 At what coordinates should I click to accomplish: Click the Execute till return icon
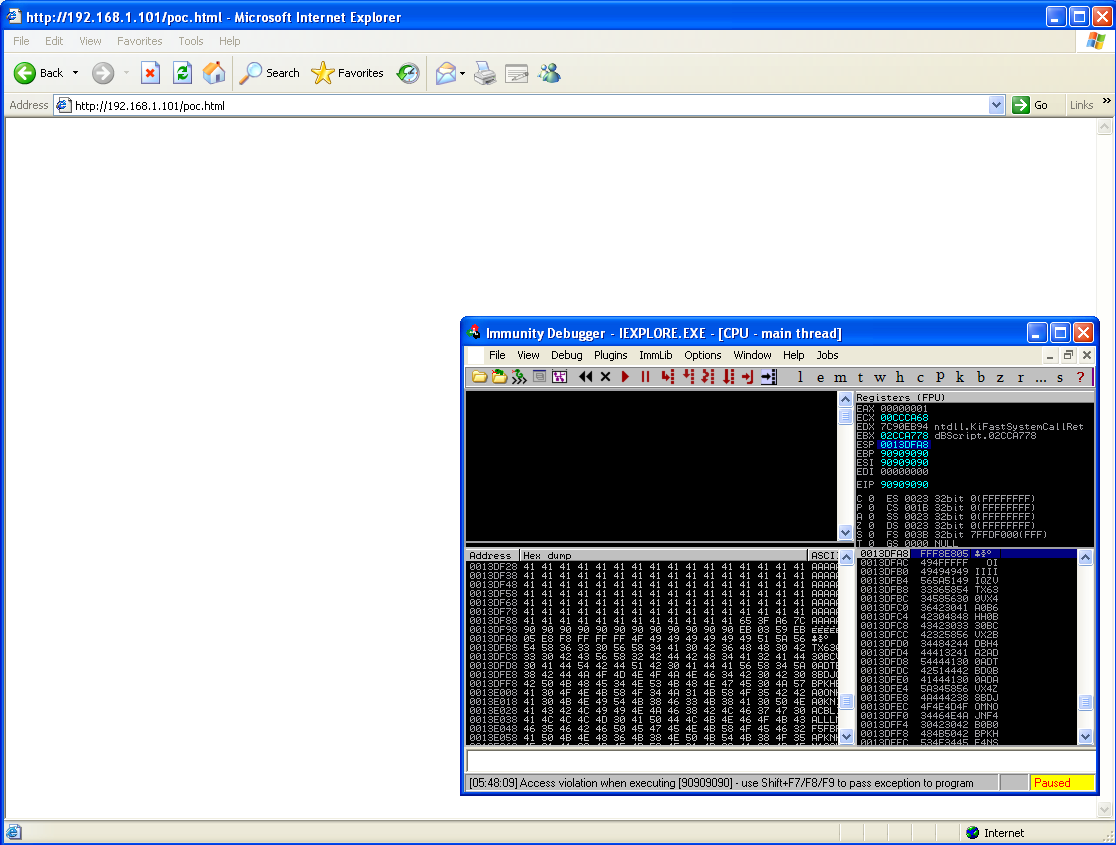(x=747, y=377)
